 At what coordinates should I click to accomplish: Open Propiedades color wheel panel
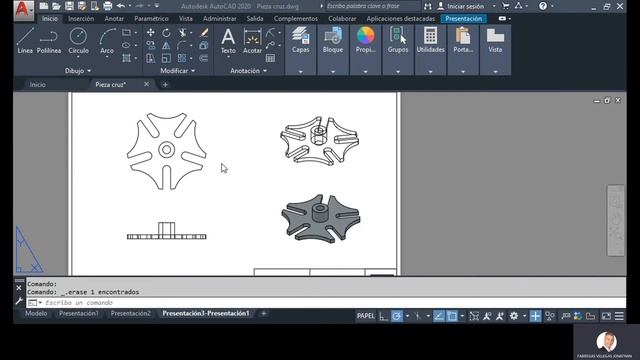click(365, 41)
